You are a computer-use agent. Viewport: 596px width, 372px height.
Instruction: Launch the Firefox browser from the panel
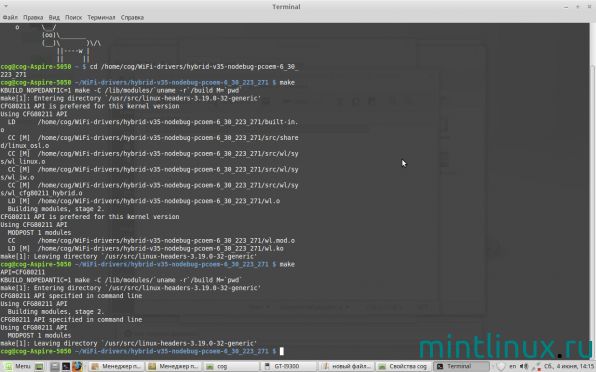pos(77,366)
